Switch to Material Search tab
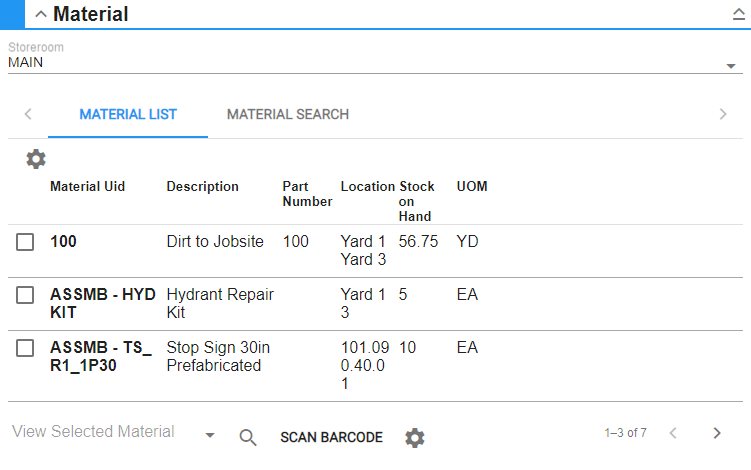The height and width of the screenshot is (470, 751). (288, 114)
